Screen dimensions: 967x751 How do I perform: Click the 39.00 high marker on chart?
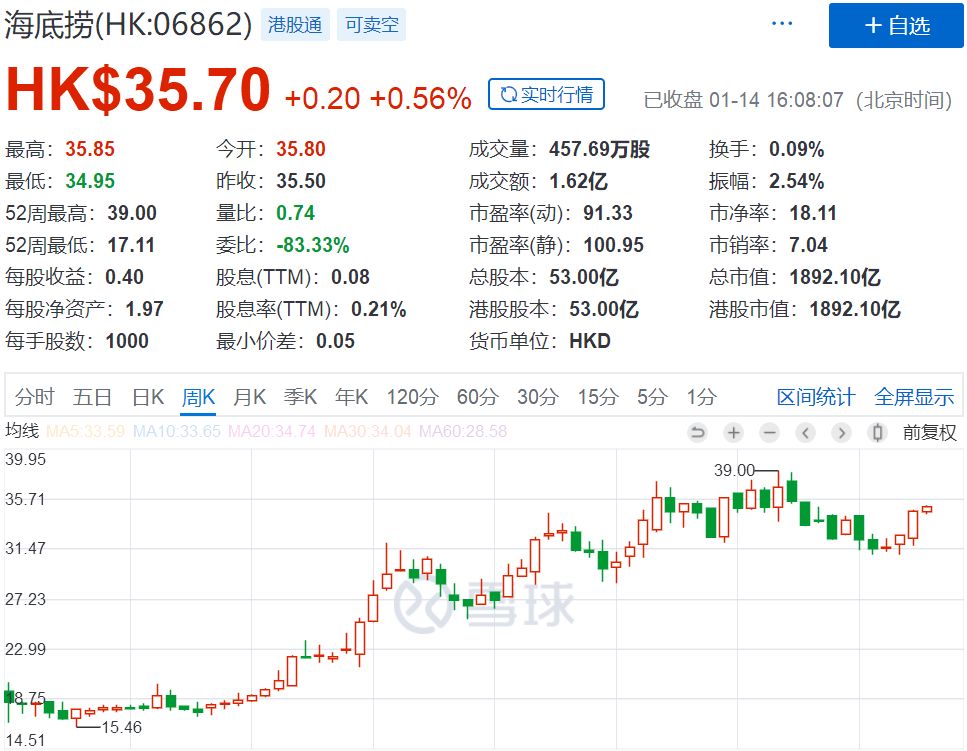(734, 470)
